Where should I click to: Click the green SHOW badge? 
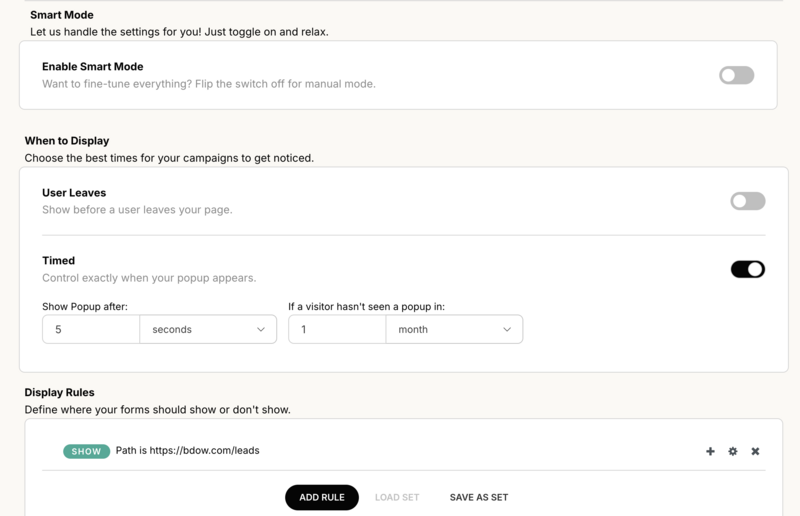[86, 451]
